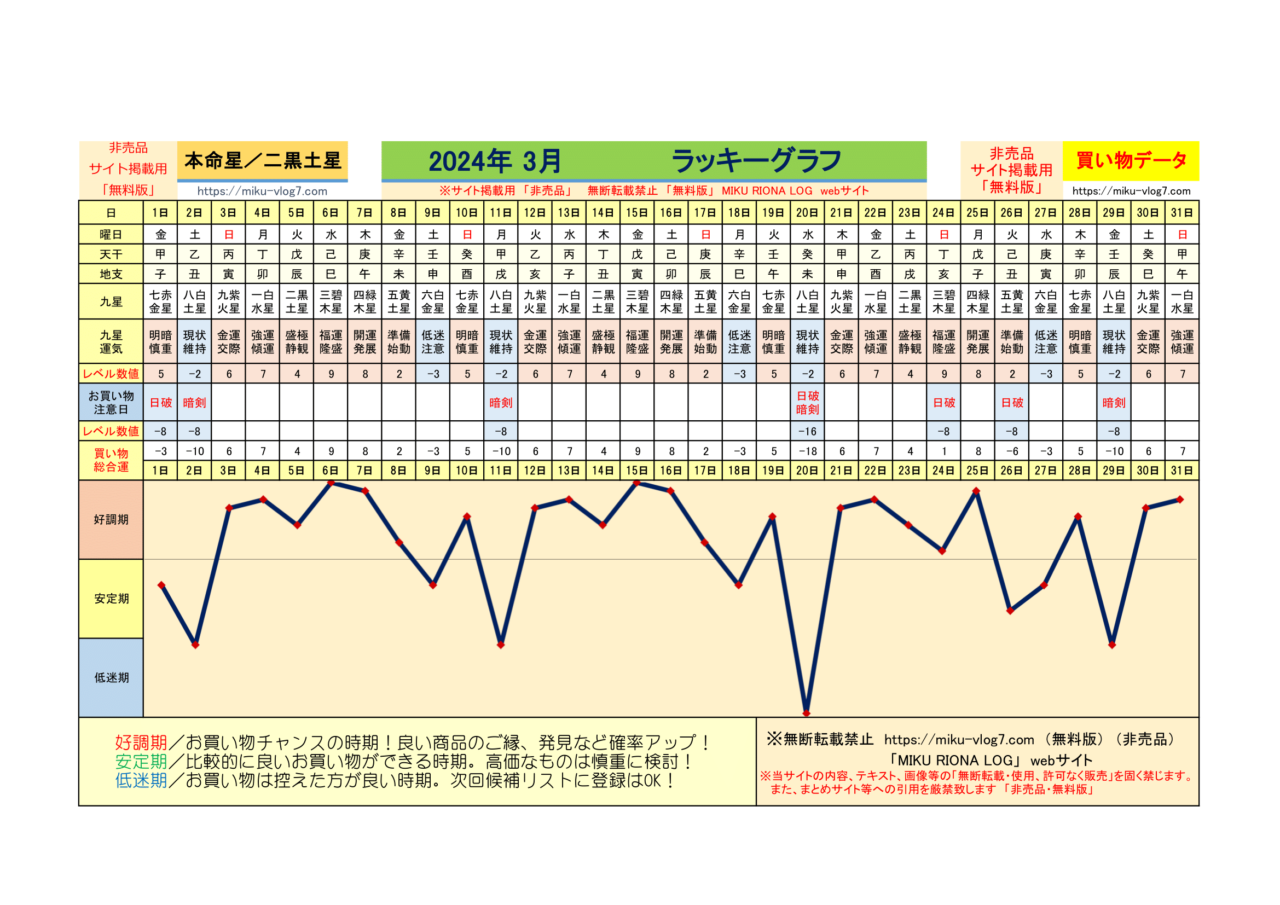Select the 日破 暗剣 cell for day 20
This screenshot has height=905, width=1280.
[x=806, y=402]
